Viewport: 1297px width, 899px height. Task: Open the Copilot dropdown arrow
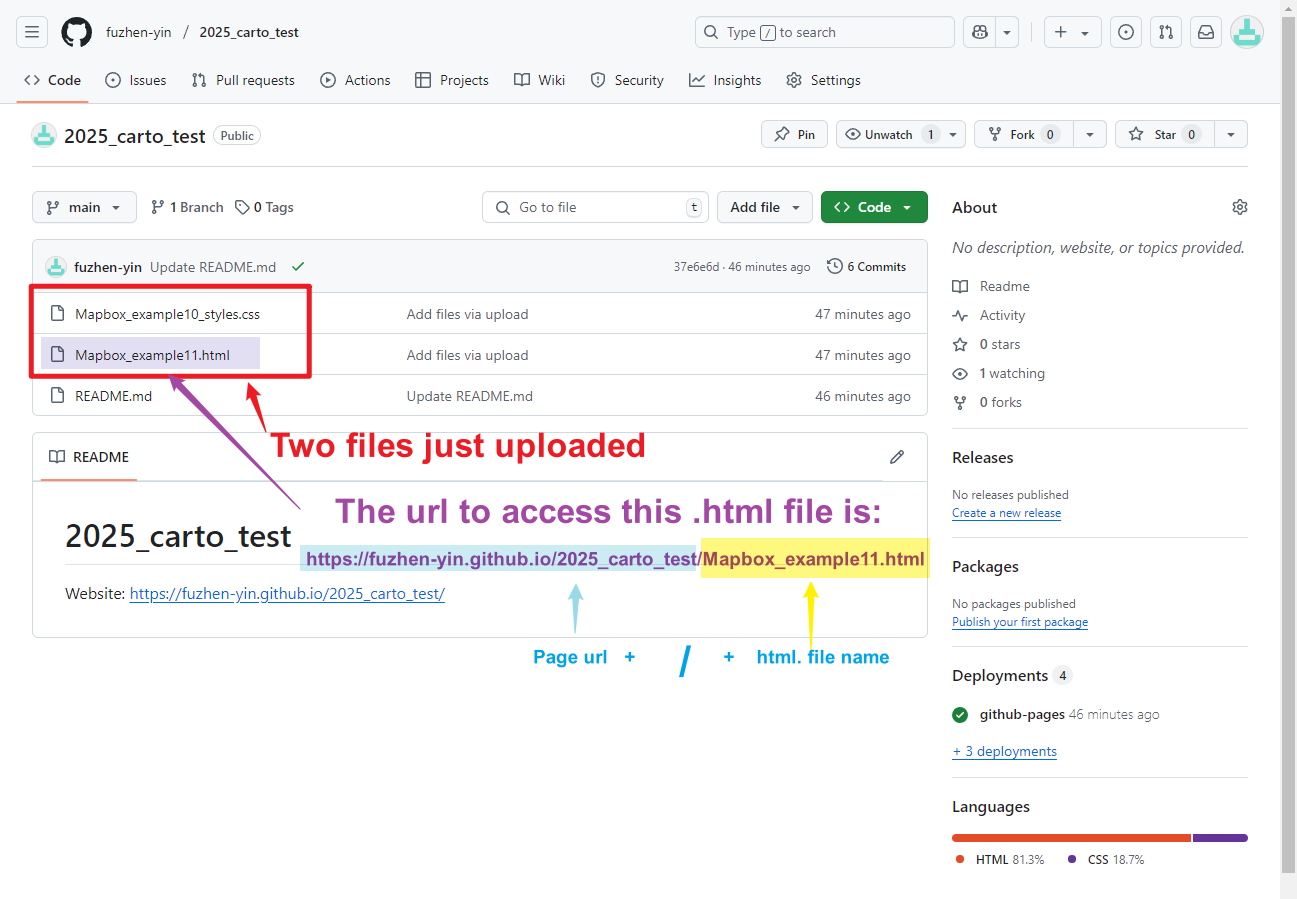tap(1007, 32)
